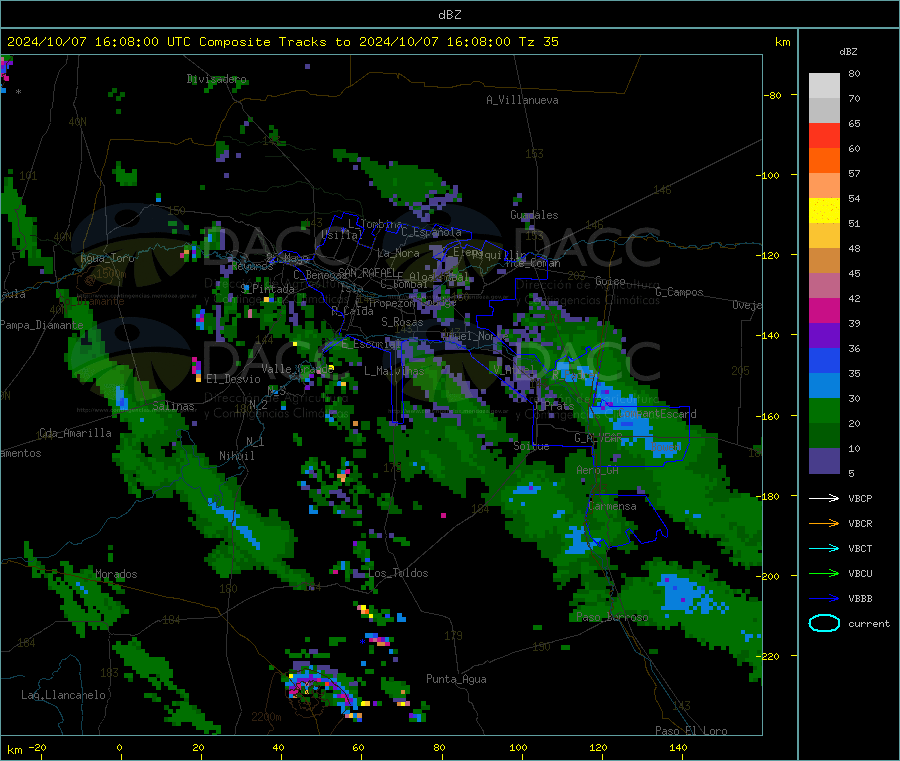This screenshot has width=900, height=761.
Task: Click the -80 km vertical axis label
Action: click(x=771, y=95)
